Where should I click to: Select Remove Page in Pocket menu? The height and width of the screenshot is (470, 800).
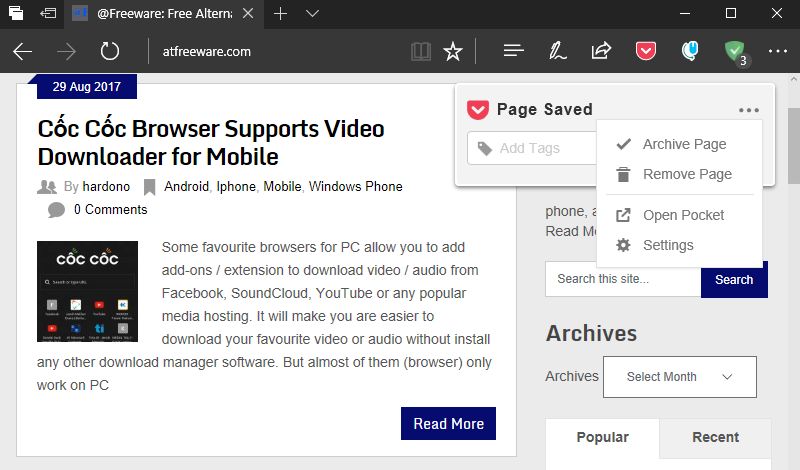pyautogui.click(x=687, y=174)
